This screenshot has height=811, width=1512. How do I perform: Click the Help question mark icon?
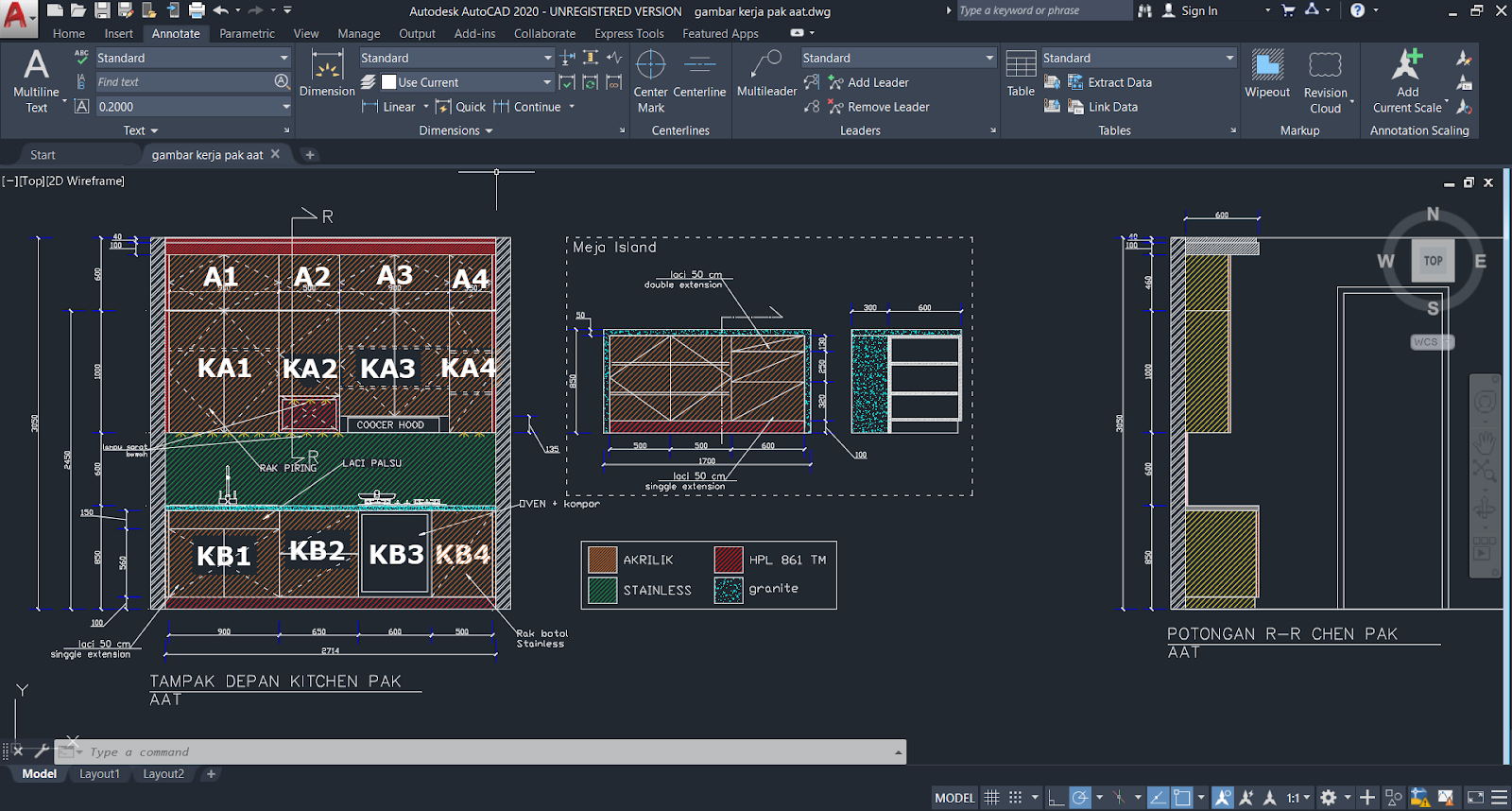(x=1358, y=10)
